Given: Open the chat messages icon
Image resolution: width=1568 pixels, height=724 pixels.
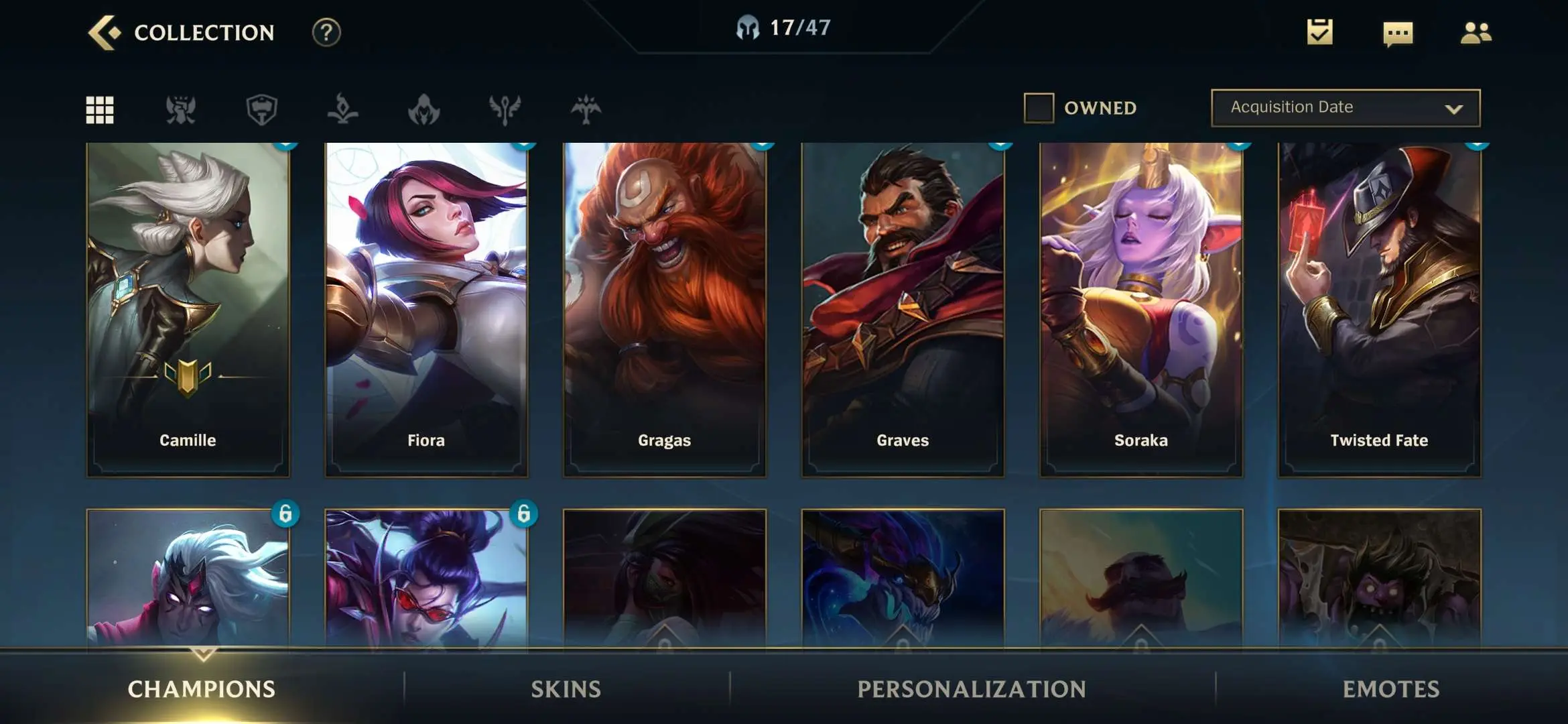Looking at the screenshot, I should click(x=1398, y=34).
